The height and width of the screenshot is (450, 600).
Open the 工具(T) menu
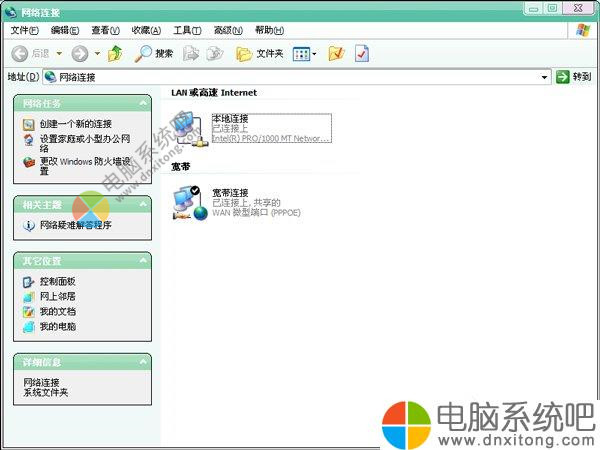187,30
